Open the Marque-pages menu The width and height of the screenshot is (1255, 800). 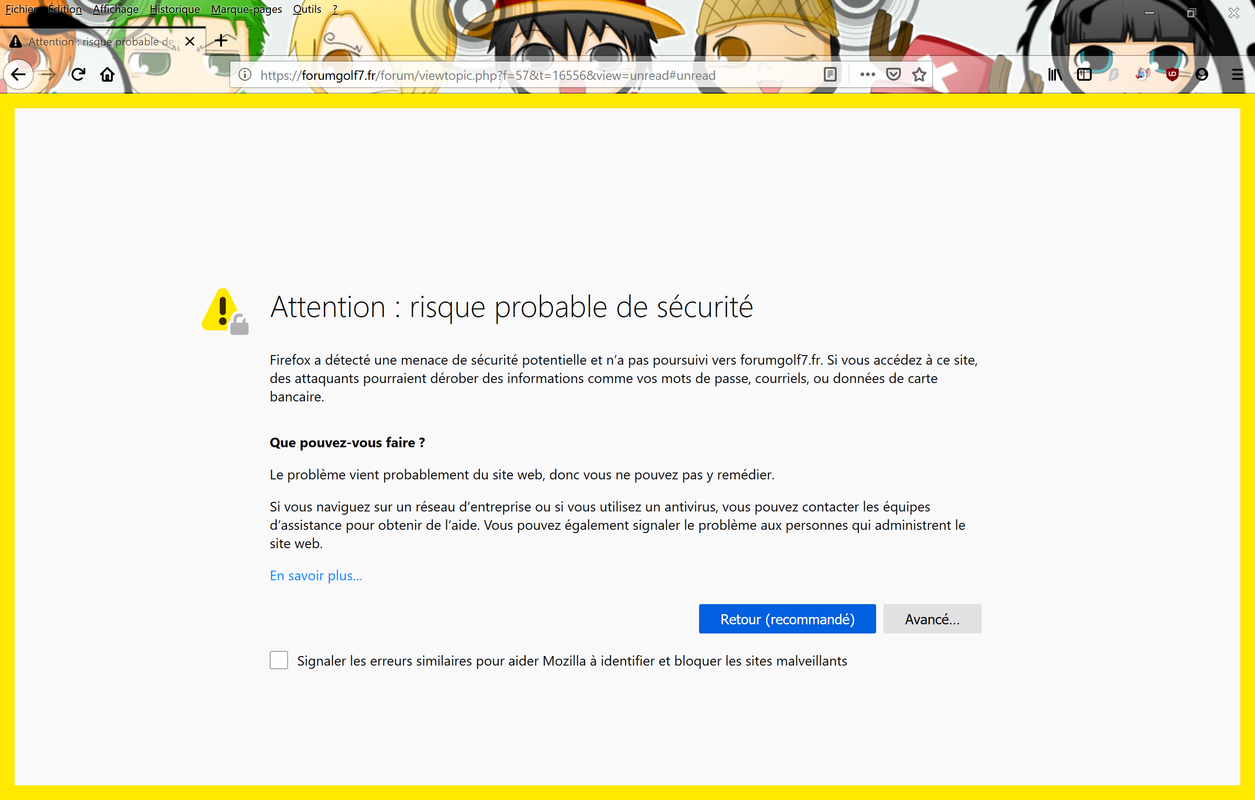tap(246, 9)
